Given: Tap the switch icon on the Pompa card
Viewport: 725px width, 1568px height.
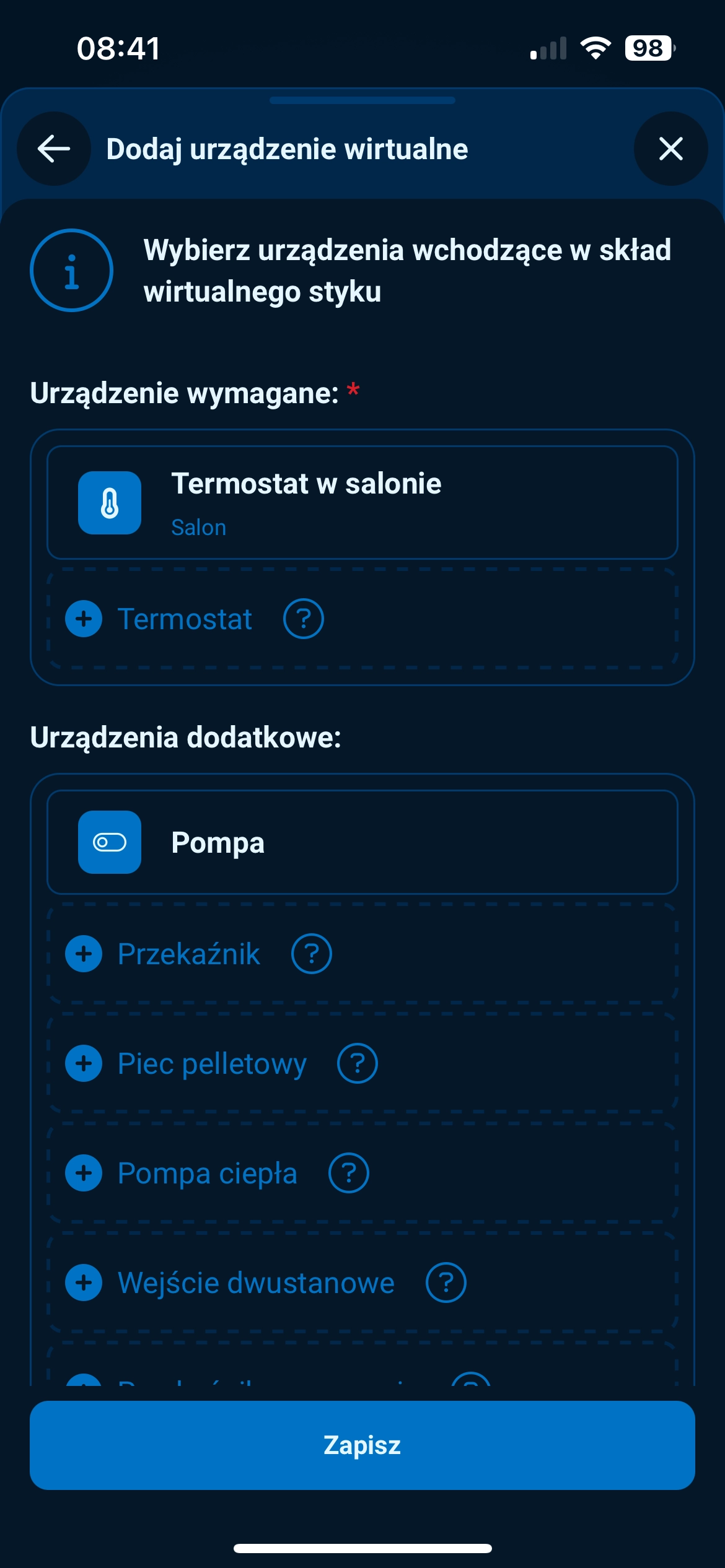Looking at the screenshot, I should [110, 842].
